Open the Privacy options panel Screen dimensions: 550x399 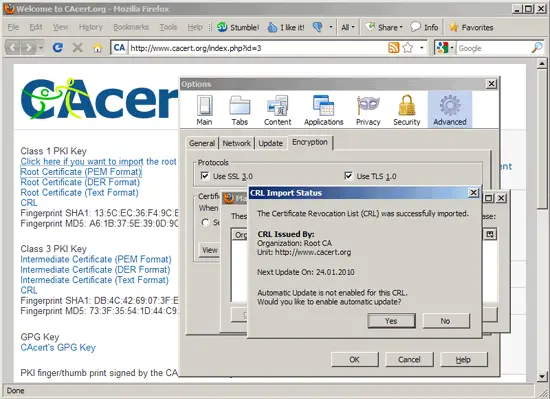tap(368, 110)
